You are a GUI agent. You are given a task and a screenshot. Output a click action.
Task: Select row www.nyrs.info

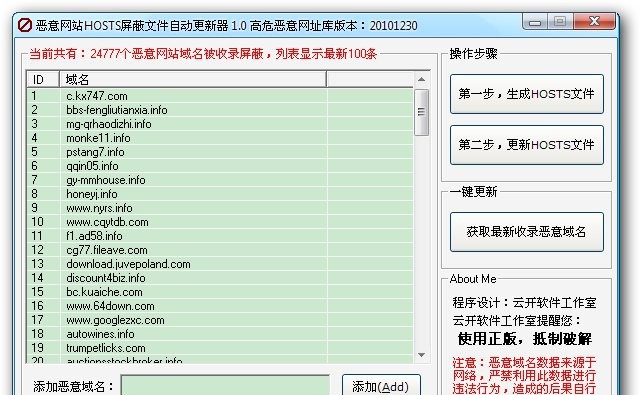point(220,208)
